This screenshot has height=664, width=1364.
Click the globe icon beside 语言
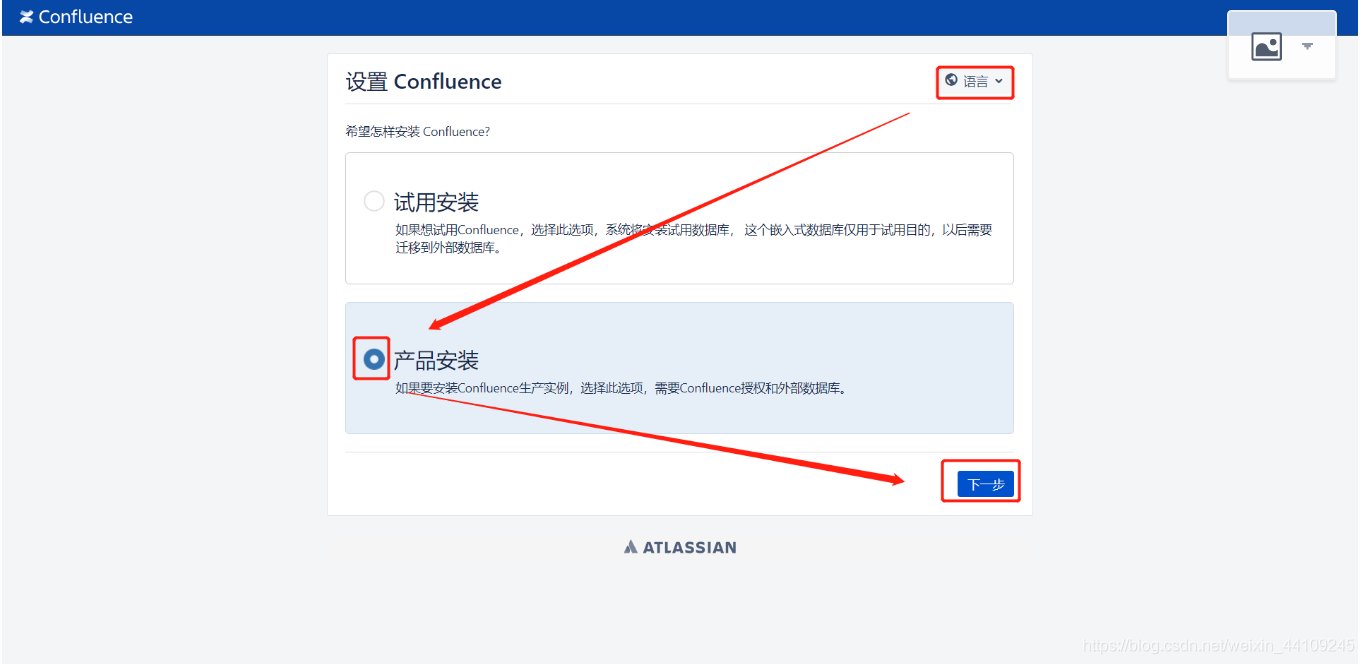click(951, 80)
